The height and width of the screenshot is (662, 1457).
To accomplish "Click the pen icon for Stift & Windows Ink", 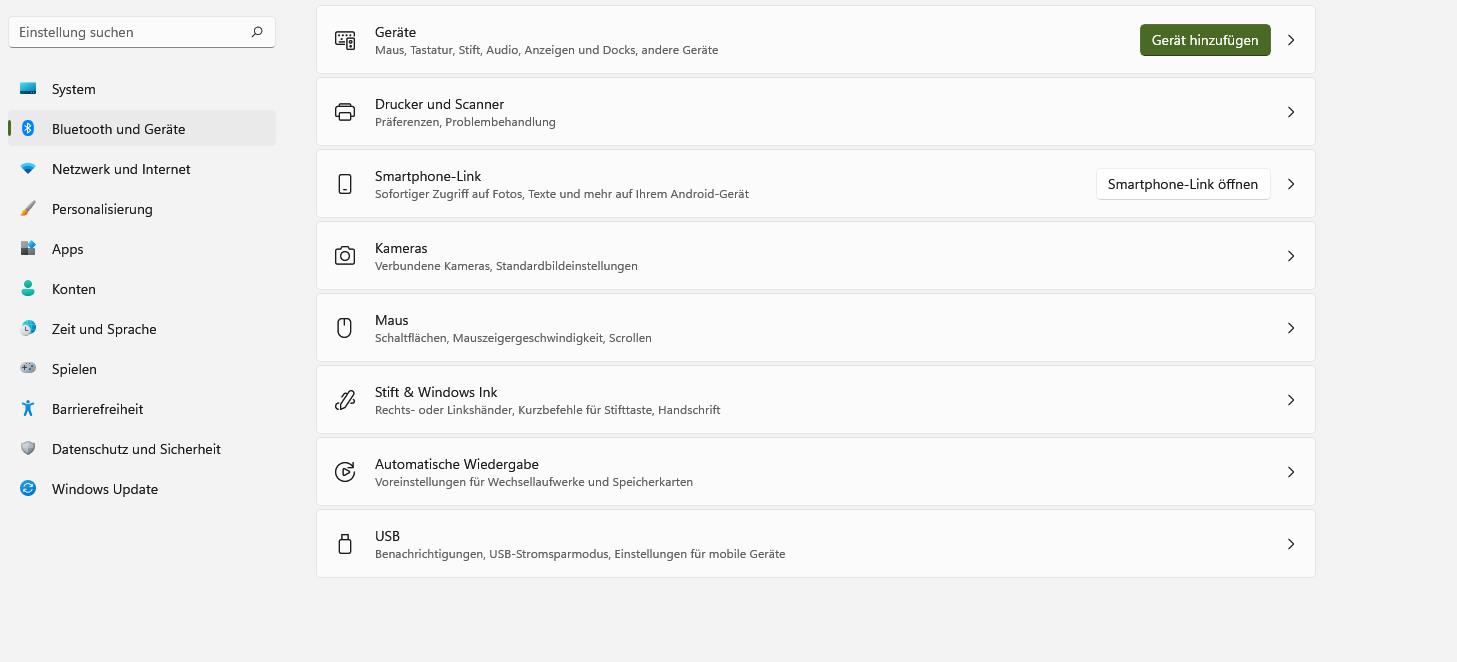I will click(x=345, y=400).
